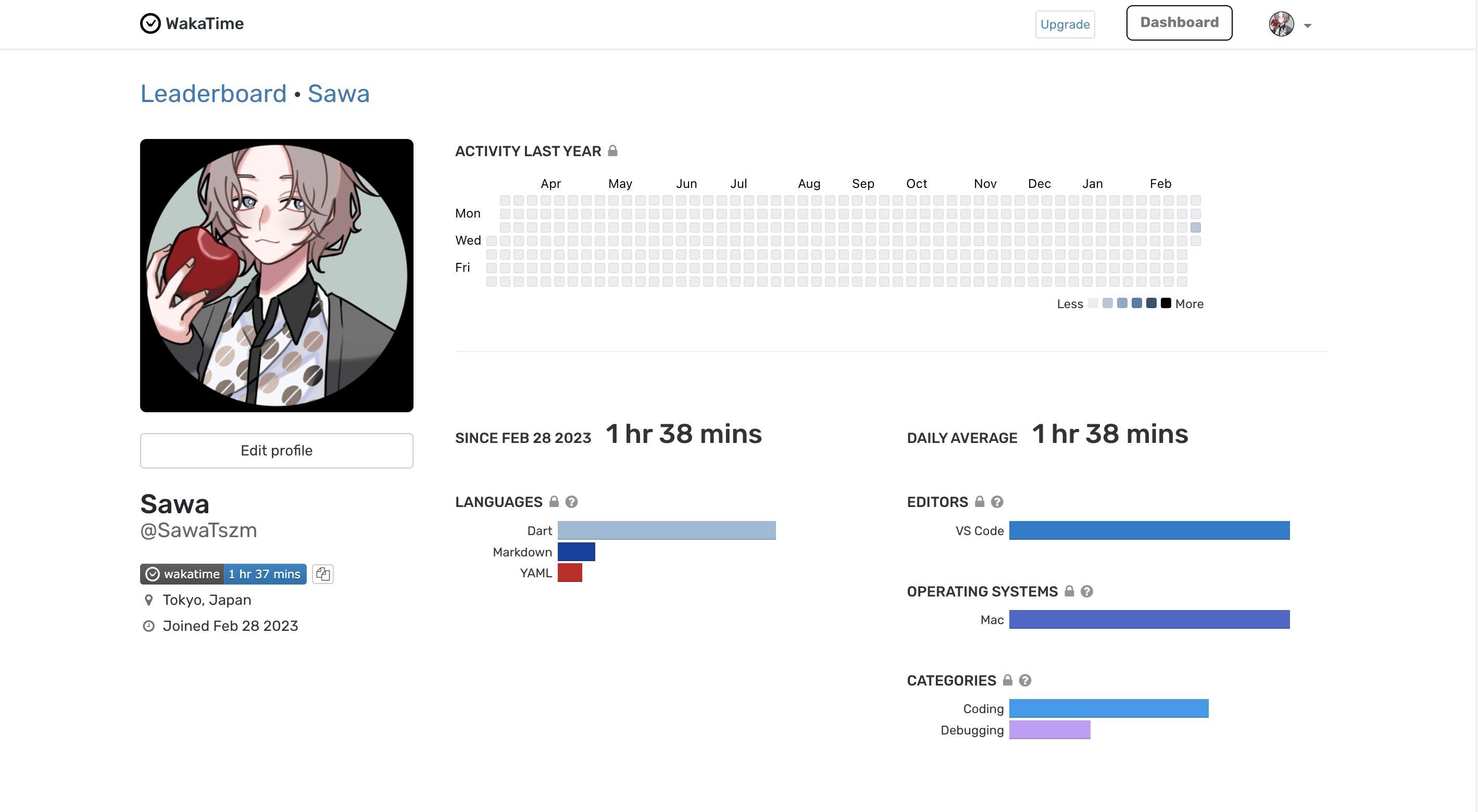Copy the badge embed code icon
The image size is (1478, 812).
pos(323,574)
